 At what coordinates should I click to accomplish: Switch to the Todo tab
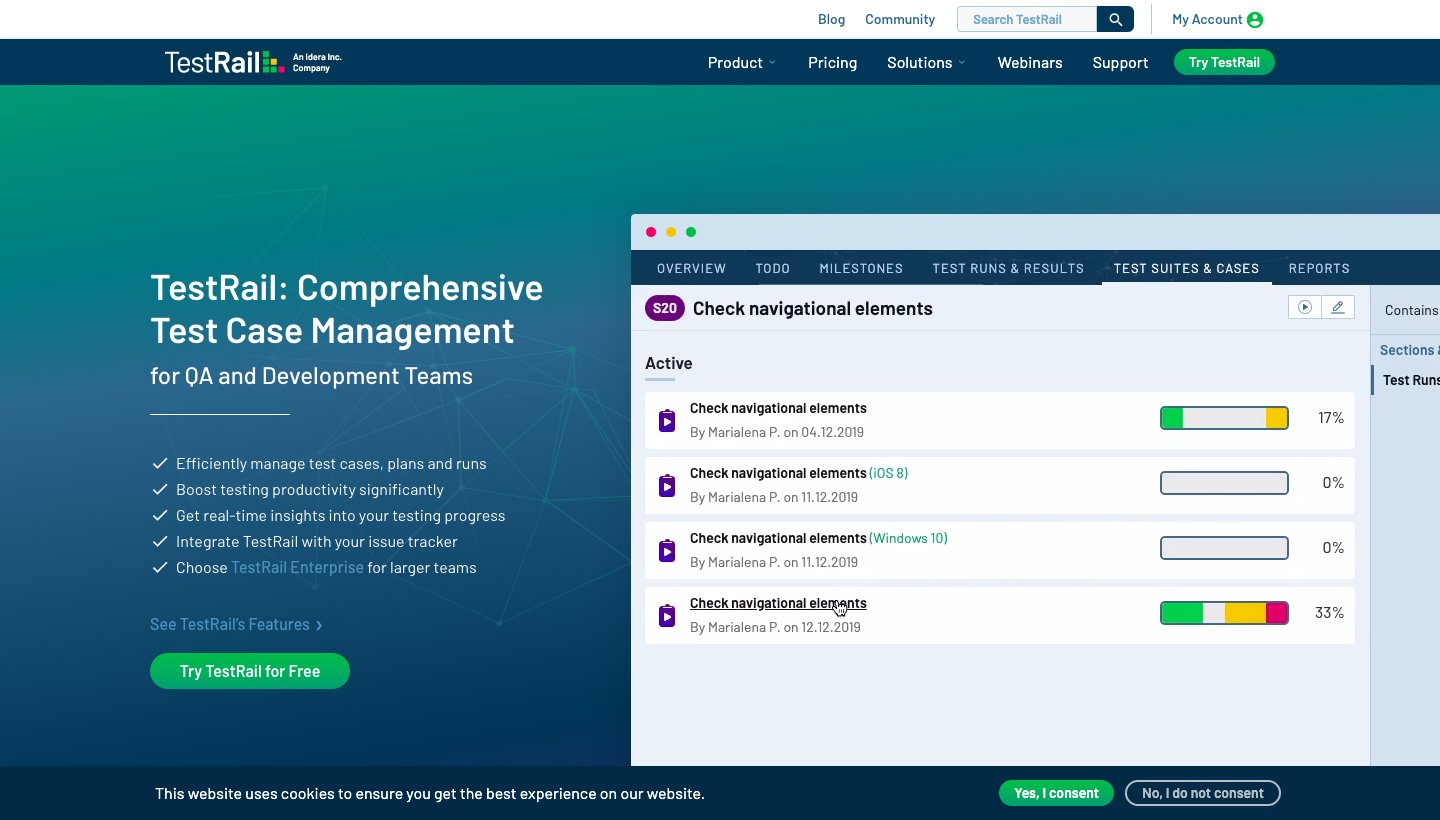coord(773,268)
